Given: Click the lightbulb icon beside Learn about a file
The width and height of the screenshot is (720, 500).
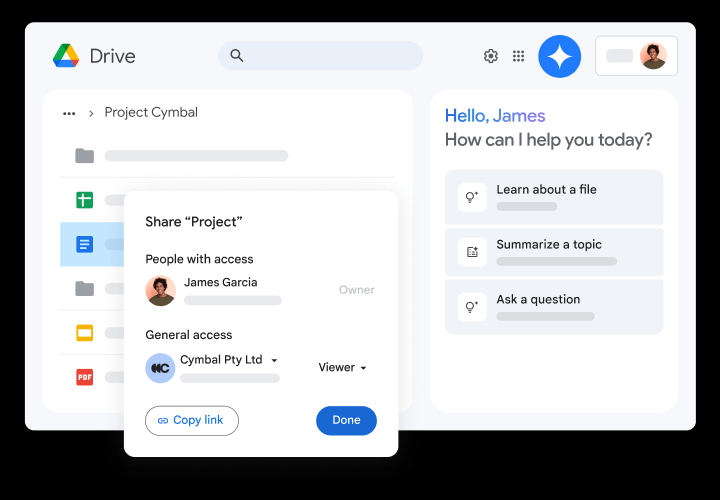Looking at the screenshot, I should [472, 197].
